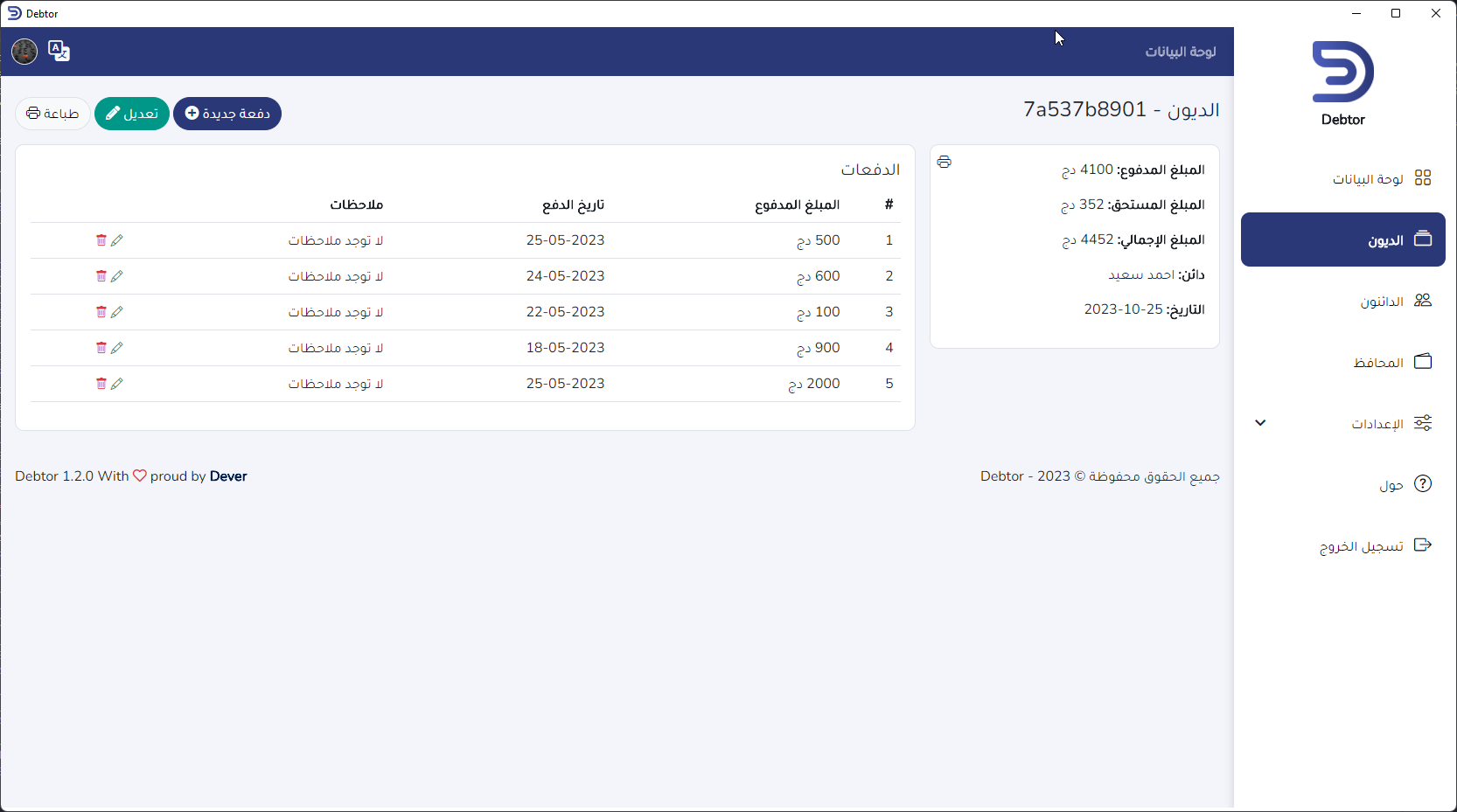1457x812 pixels.
Task: Edit the 900 payment dated 18-05-2023
Action: pos(117,348)
